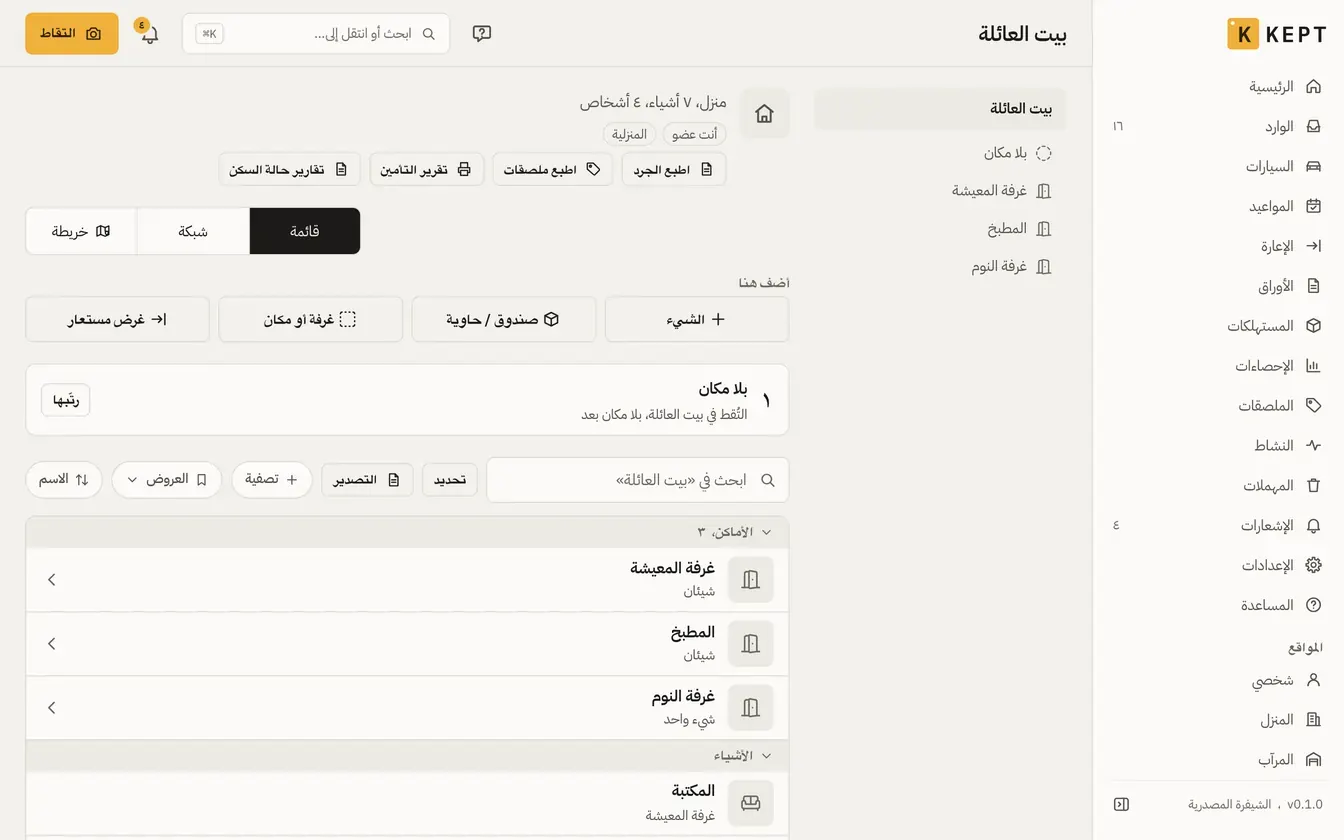Focus the global search field
1344x840 pixels.
(x=316, y=33)
